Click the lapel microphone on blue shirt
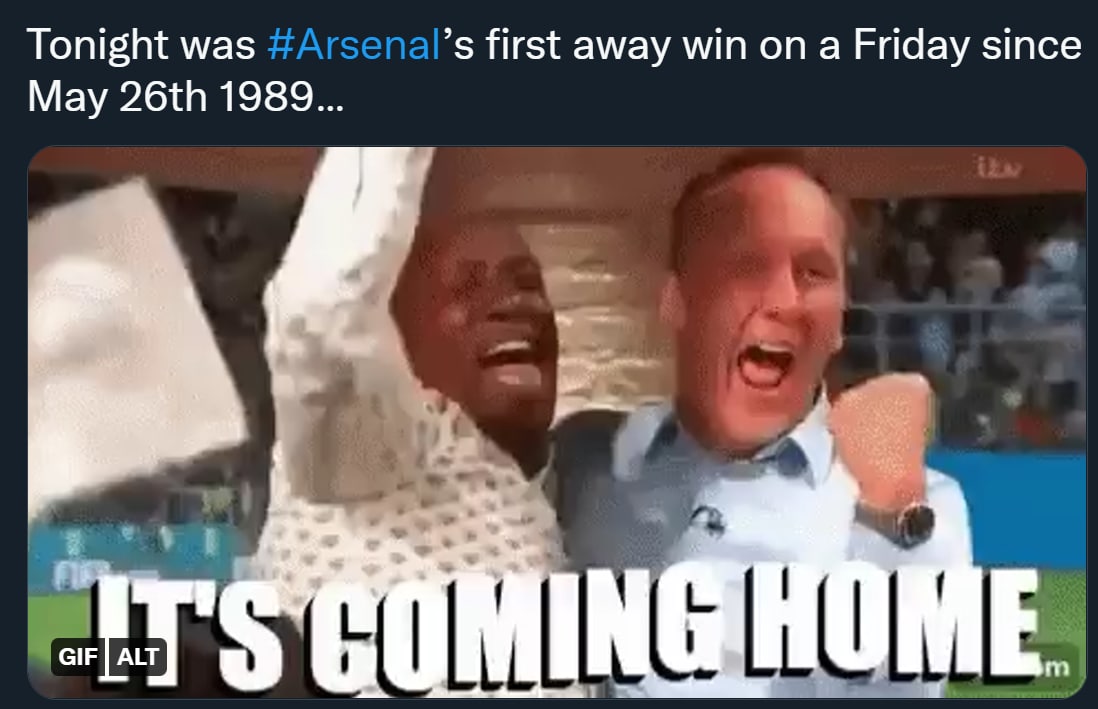The height and width of the screenshot is (709, 1098). pyautogui.click(x=708, y=520)
